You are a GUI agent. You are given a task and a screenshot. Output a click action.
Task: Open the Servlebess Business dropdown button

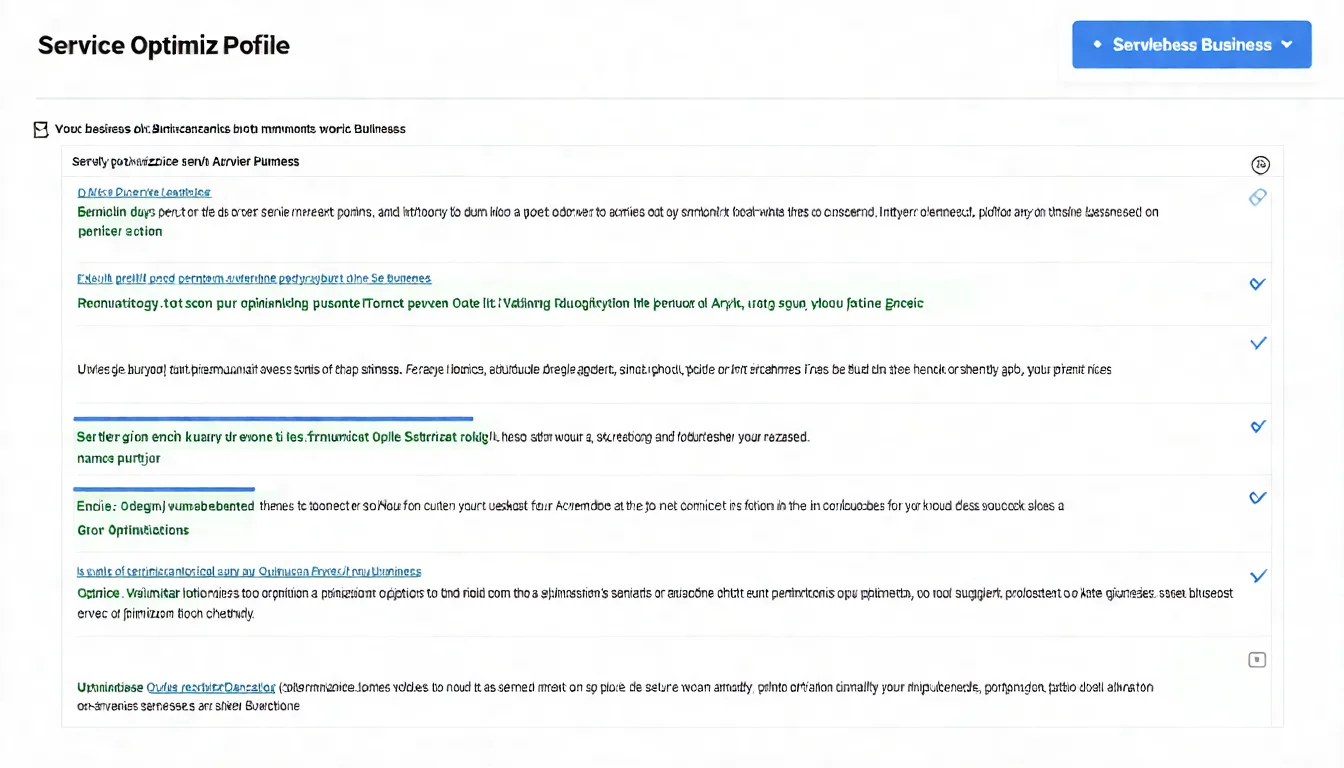[x=1191, y=45]
